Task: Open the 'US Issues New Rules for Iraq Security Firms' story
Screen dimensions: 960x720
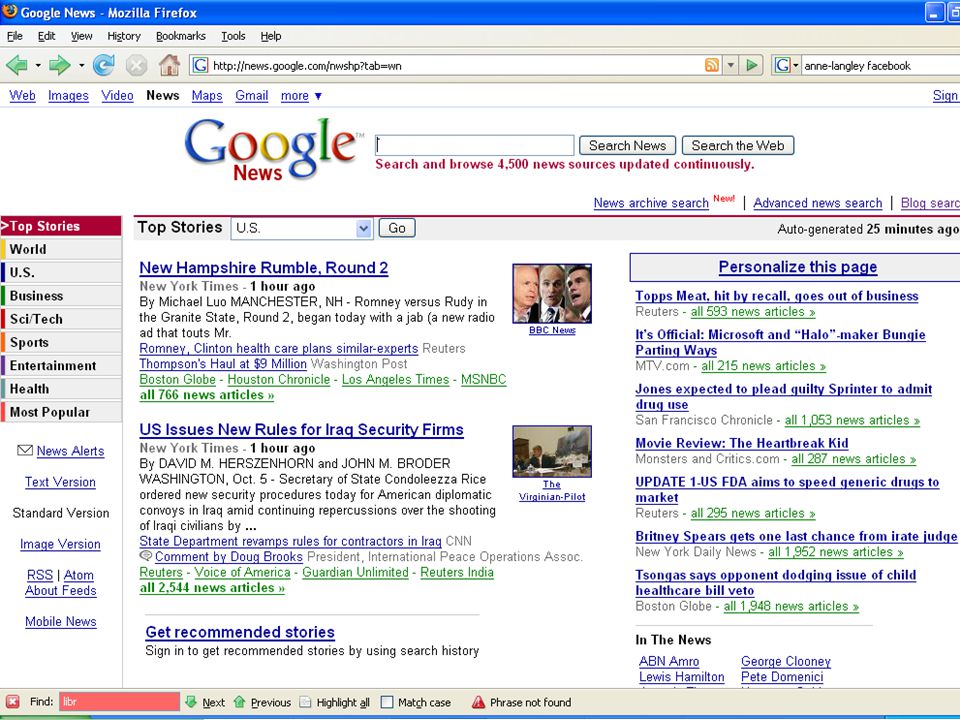Action: point(301,430)
